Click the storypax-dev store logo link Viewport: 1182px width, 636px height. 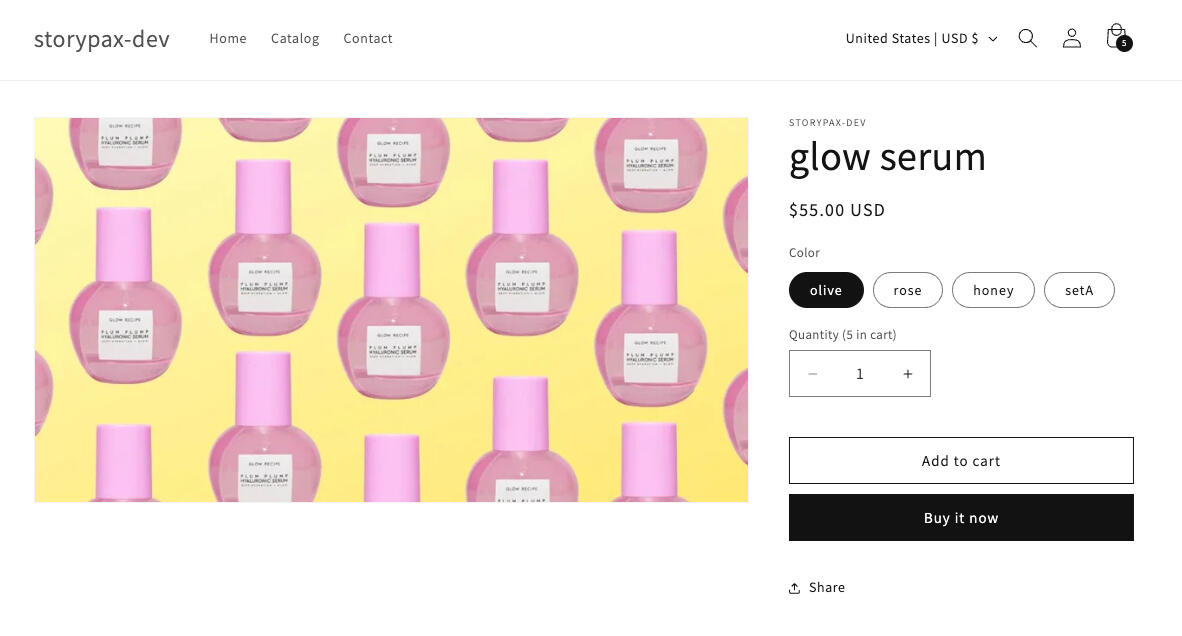pyautogui.click(x=102, y=39)
